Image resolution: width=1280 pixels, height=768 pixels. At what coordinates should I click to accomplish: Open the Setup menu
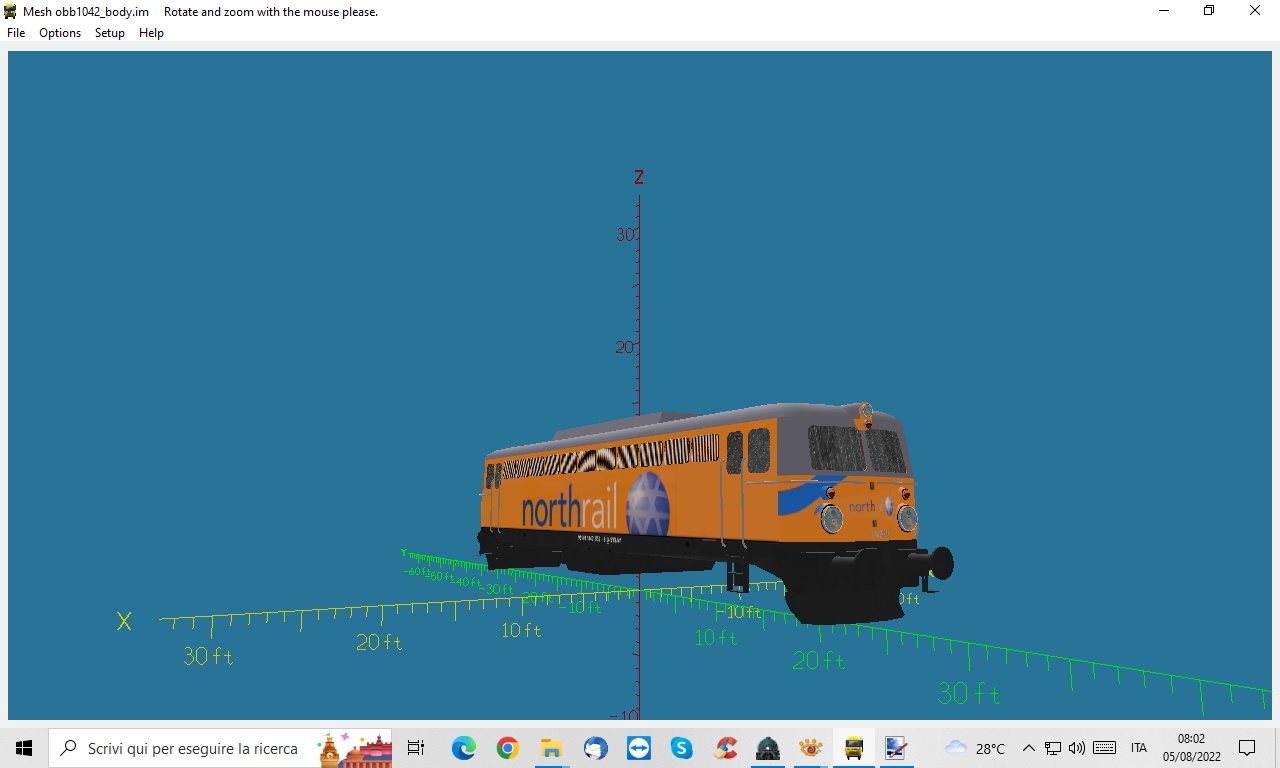coord(110,33)
